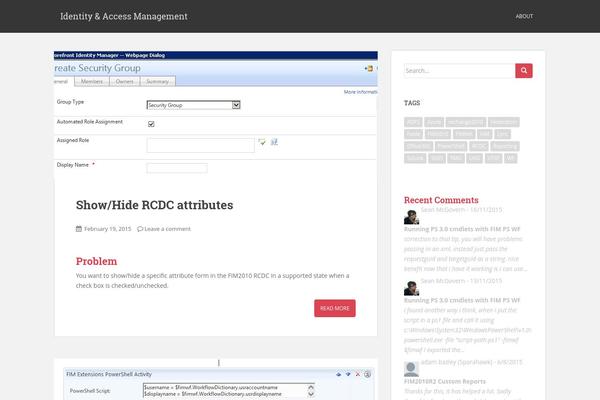Screen dimensions: 600x400
Task: Focus the sidebar Search field
Action: click(x=459, y=71)
